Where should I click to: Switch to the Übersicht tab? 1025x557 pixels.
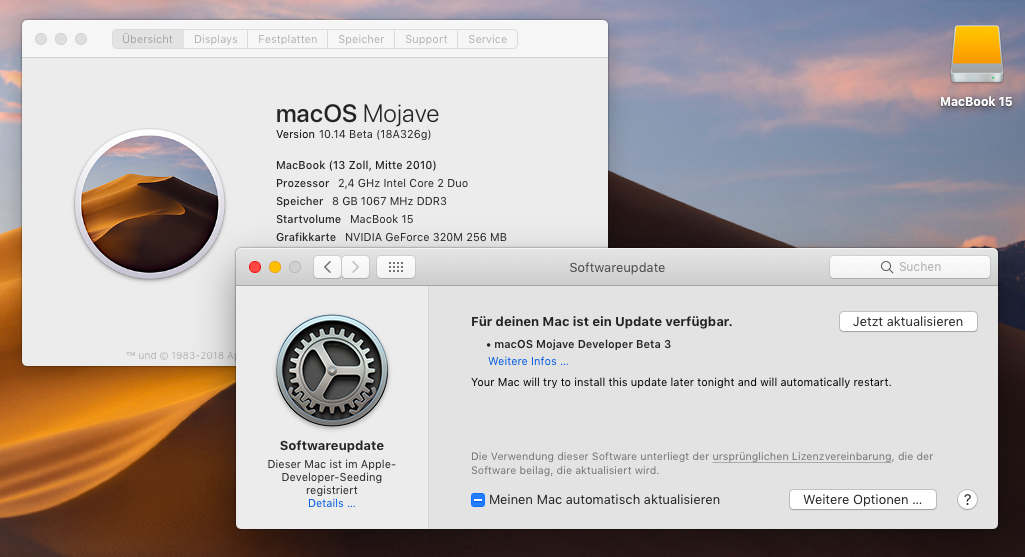[148, 39]
